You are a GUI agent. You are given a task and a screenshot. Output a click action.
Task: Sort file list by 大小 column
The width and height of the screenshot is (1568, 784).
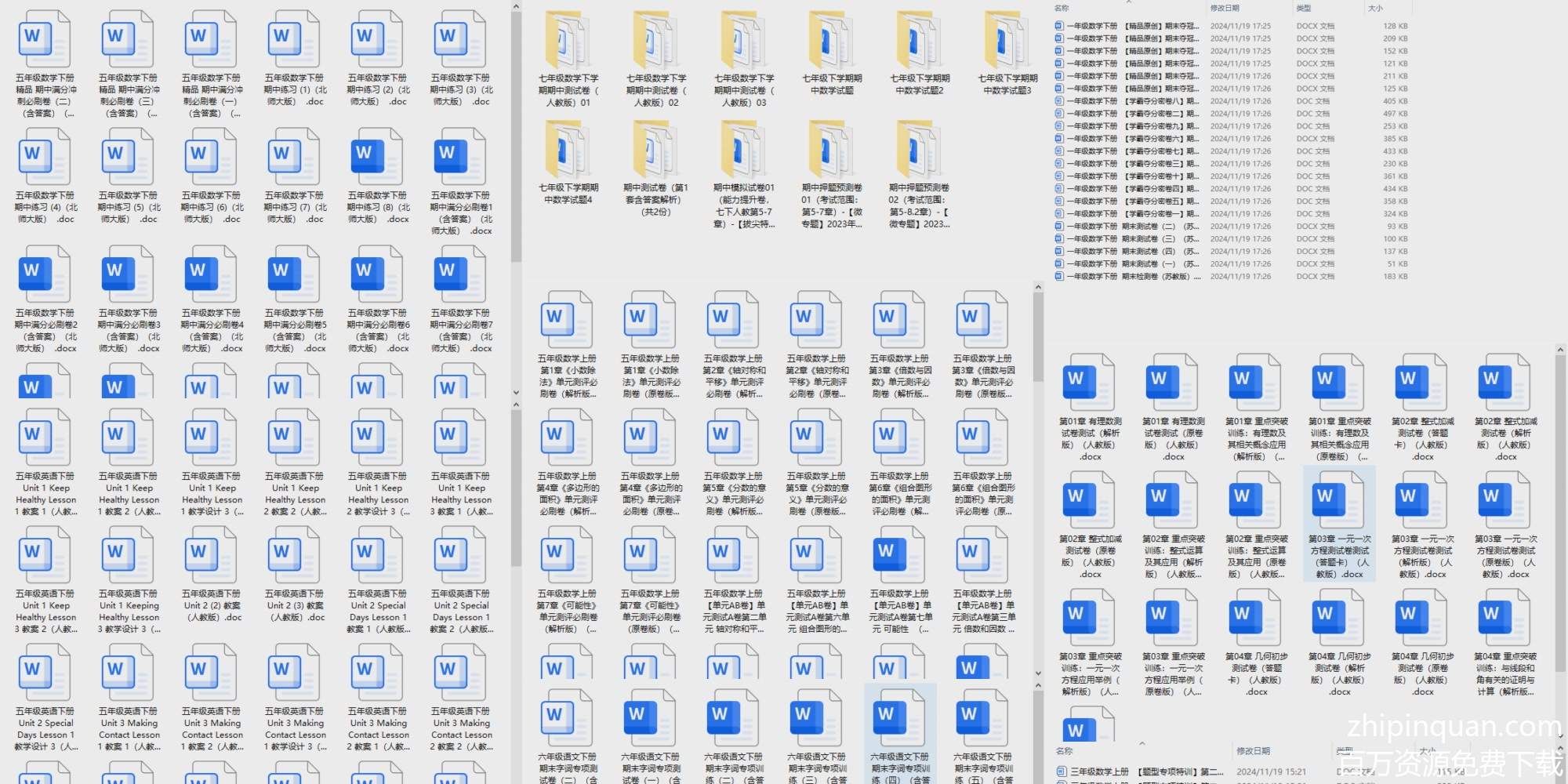pyautogui.click(x=1375, y=8)
